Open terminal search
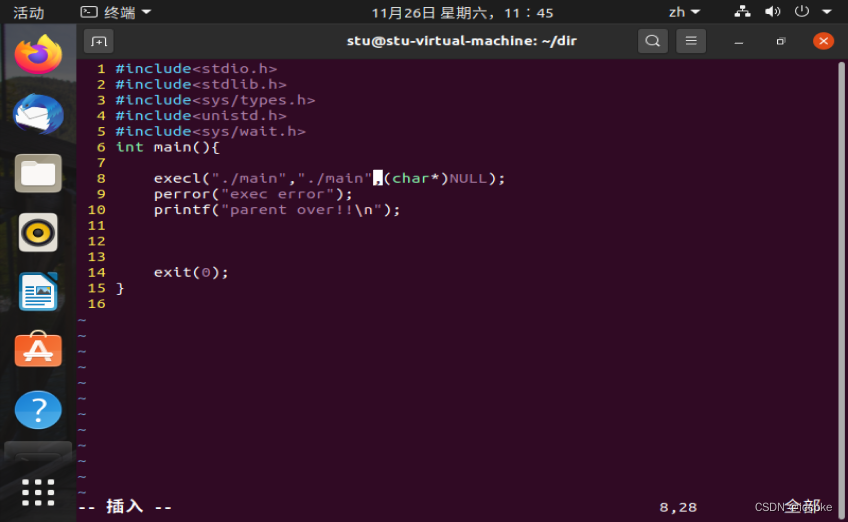 click(x=653, y=41)
